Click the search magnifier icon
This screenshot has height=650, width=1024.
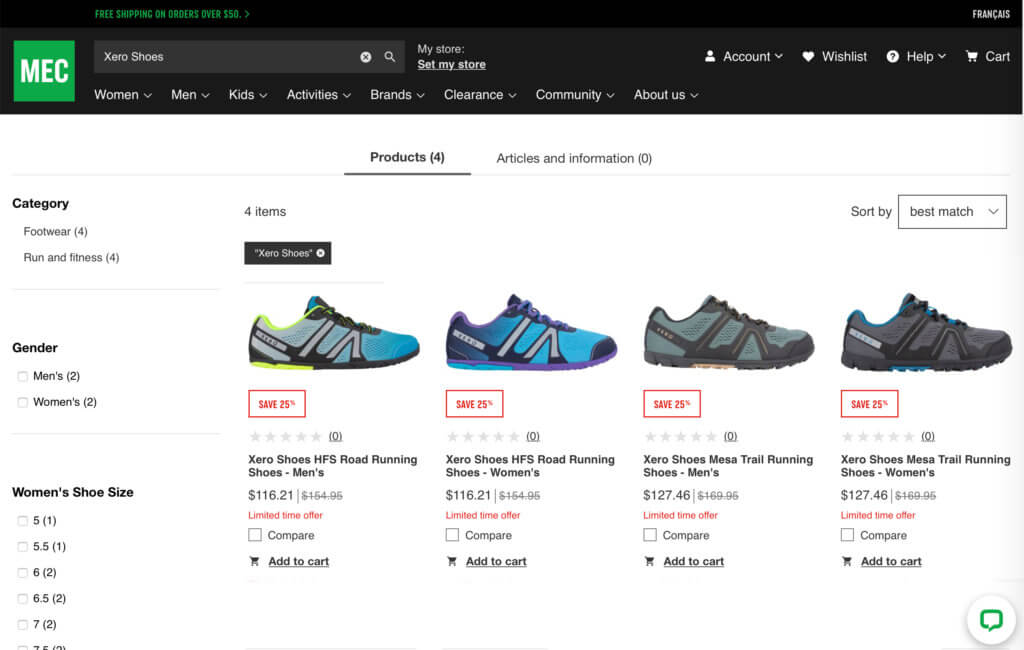coord(390,57)
